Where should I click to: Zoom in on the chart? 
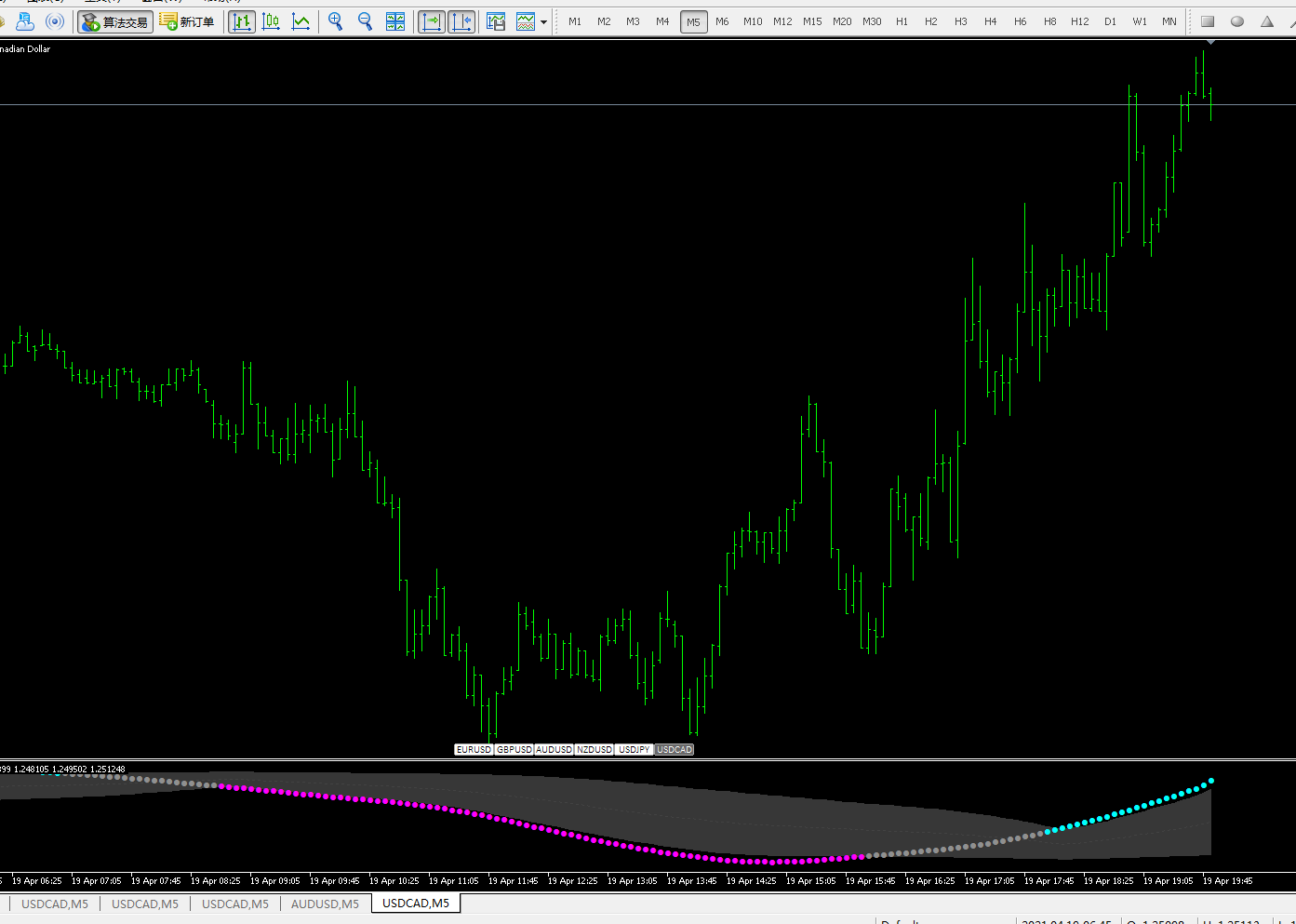pyautogui.click(x=336, y=21)
